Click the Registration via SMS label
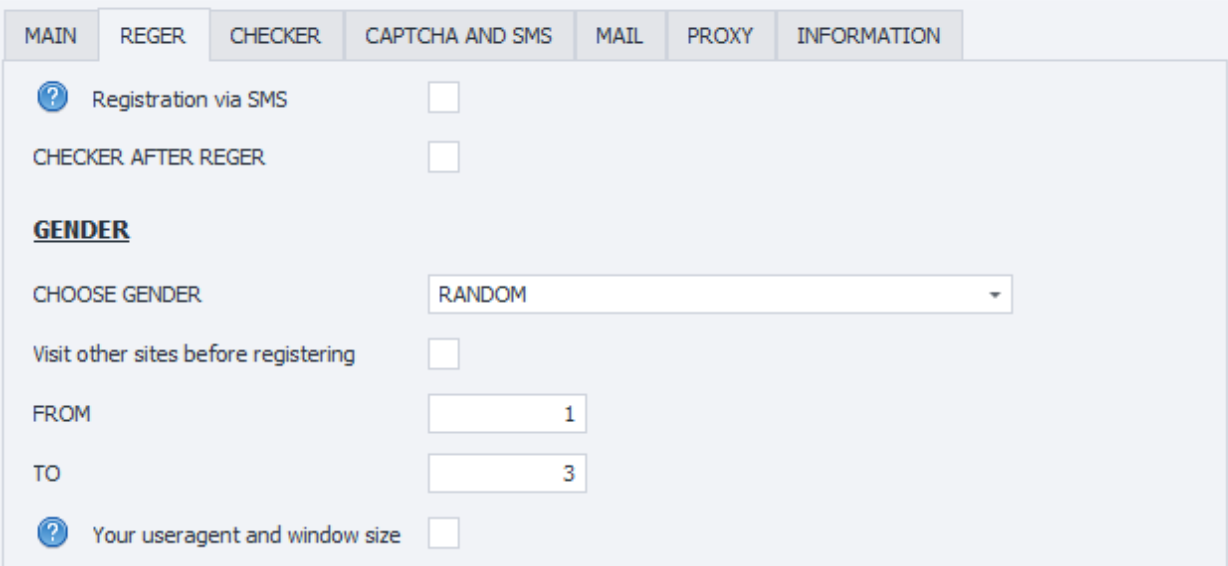Viewport: 1228px width, 566px height. 190,99
